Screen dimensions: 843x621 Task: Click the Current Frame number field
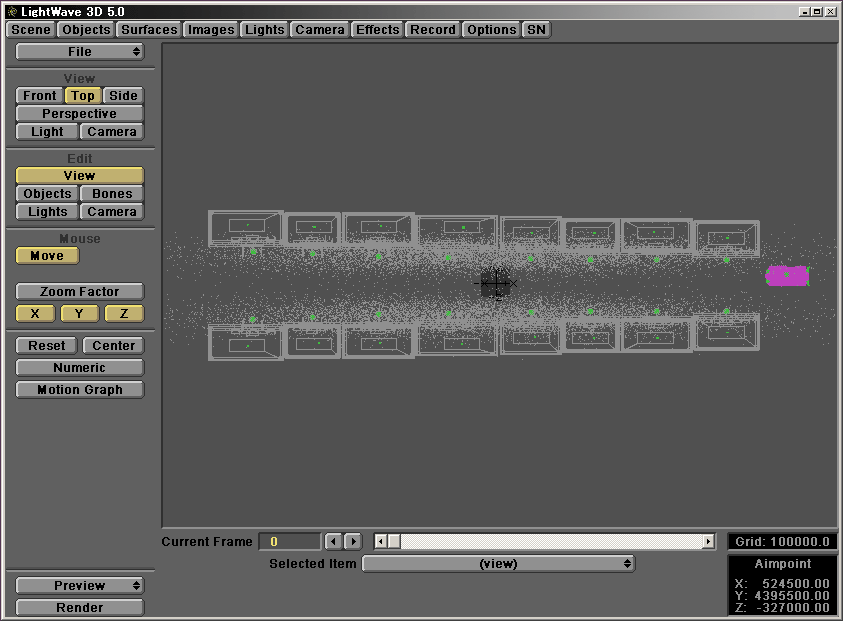coord(289,541)
